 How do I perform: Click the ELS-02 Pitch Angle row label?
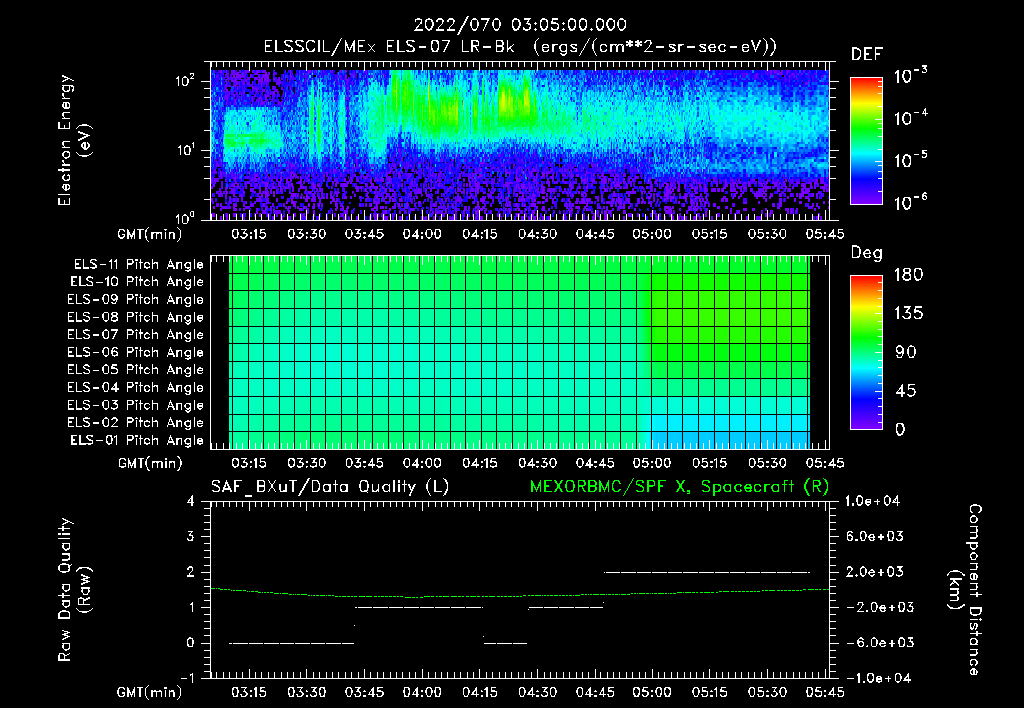pos(136,423)
